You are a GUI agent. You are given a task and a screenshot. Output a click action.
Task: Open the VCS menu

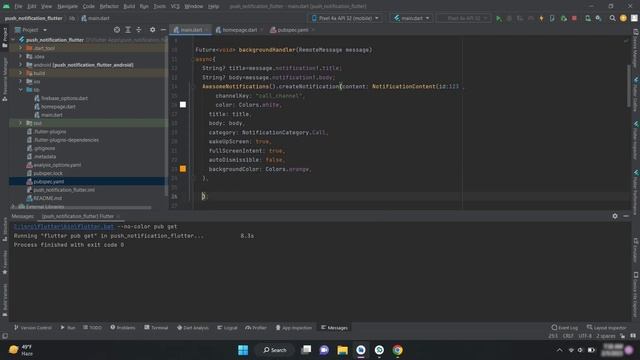[175, 6]
